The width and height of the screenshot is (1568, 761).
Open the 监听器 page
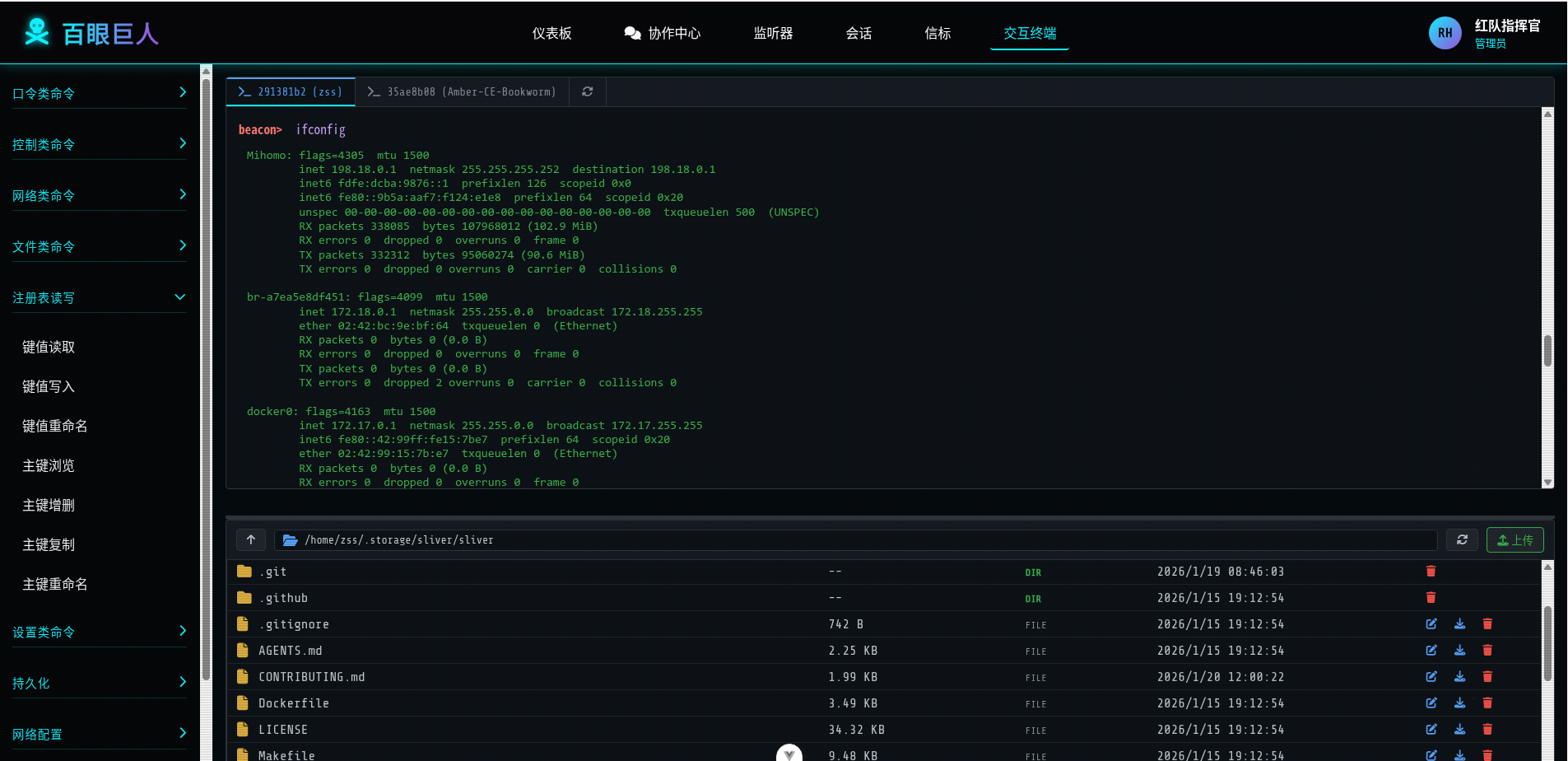point(773,33)
